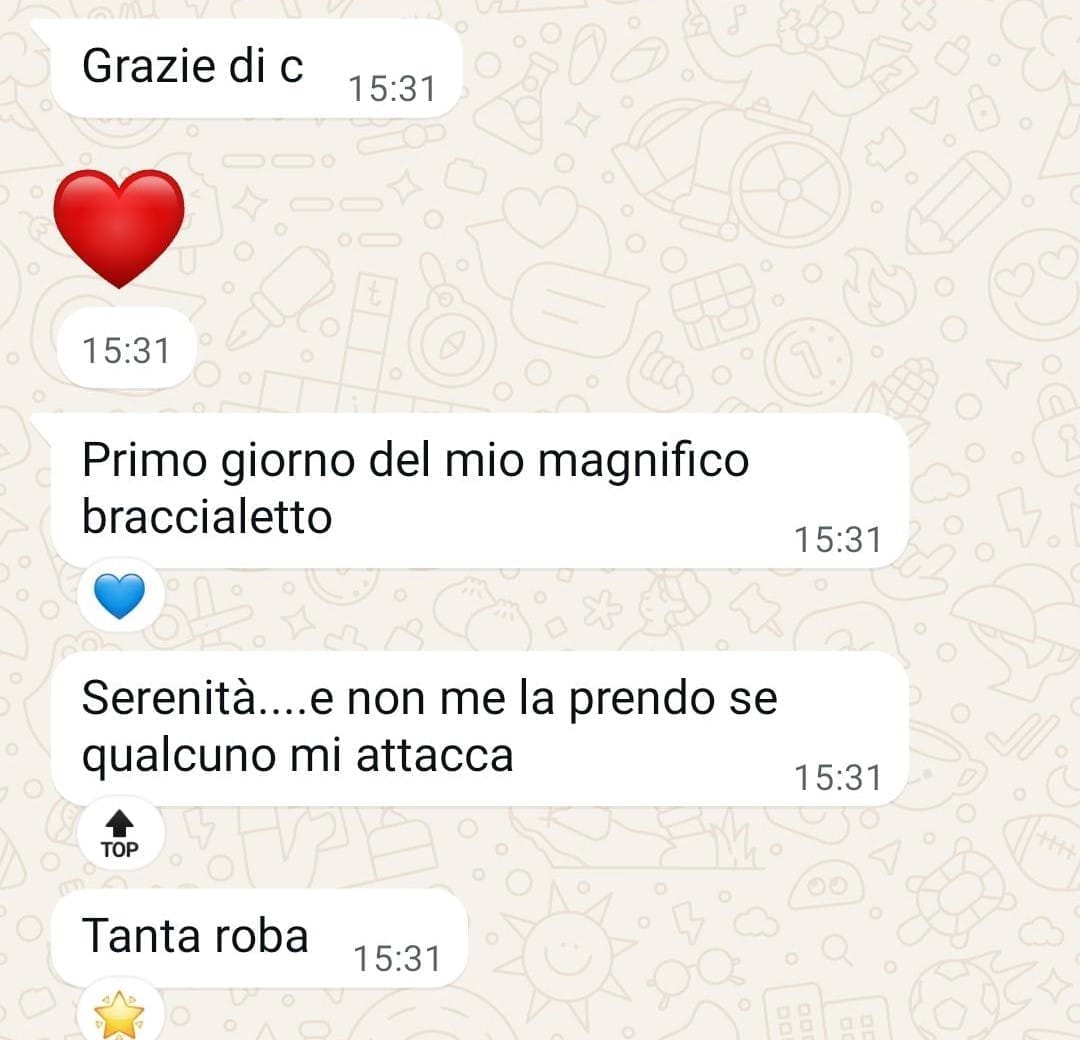The width and height of the screenshot is (1080, 1040).
Task: Click the word 'braccialetto' in the message
Action: tap(207, 517)
